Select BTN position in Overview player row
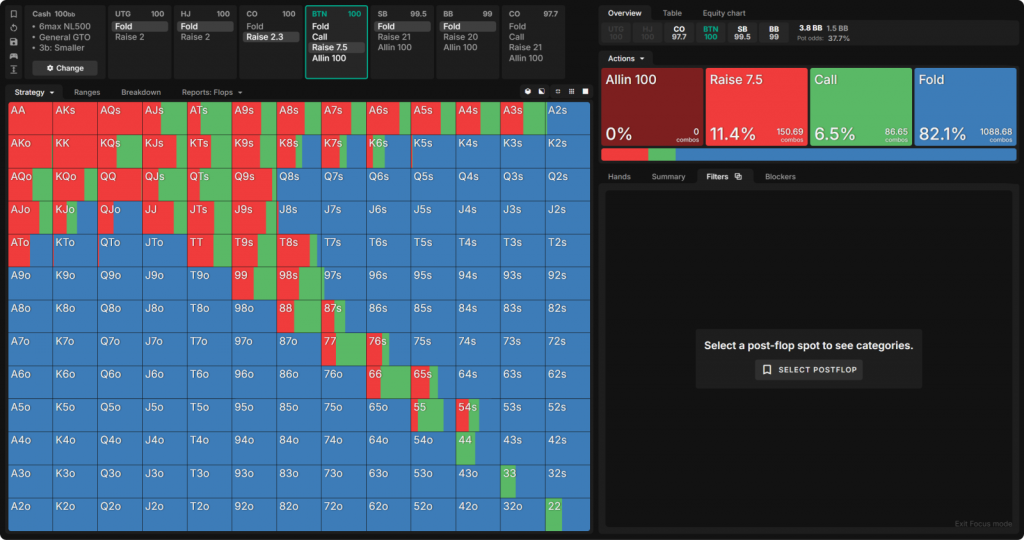The image size is (1024, 540). 710,33
